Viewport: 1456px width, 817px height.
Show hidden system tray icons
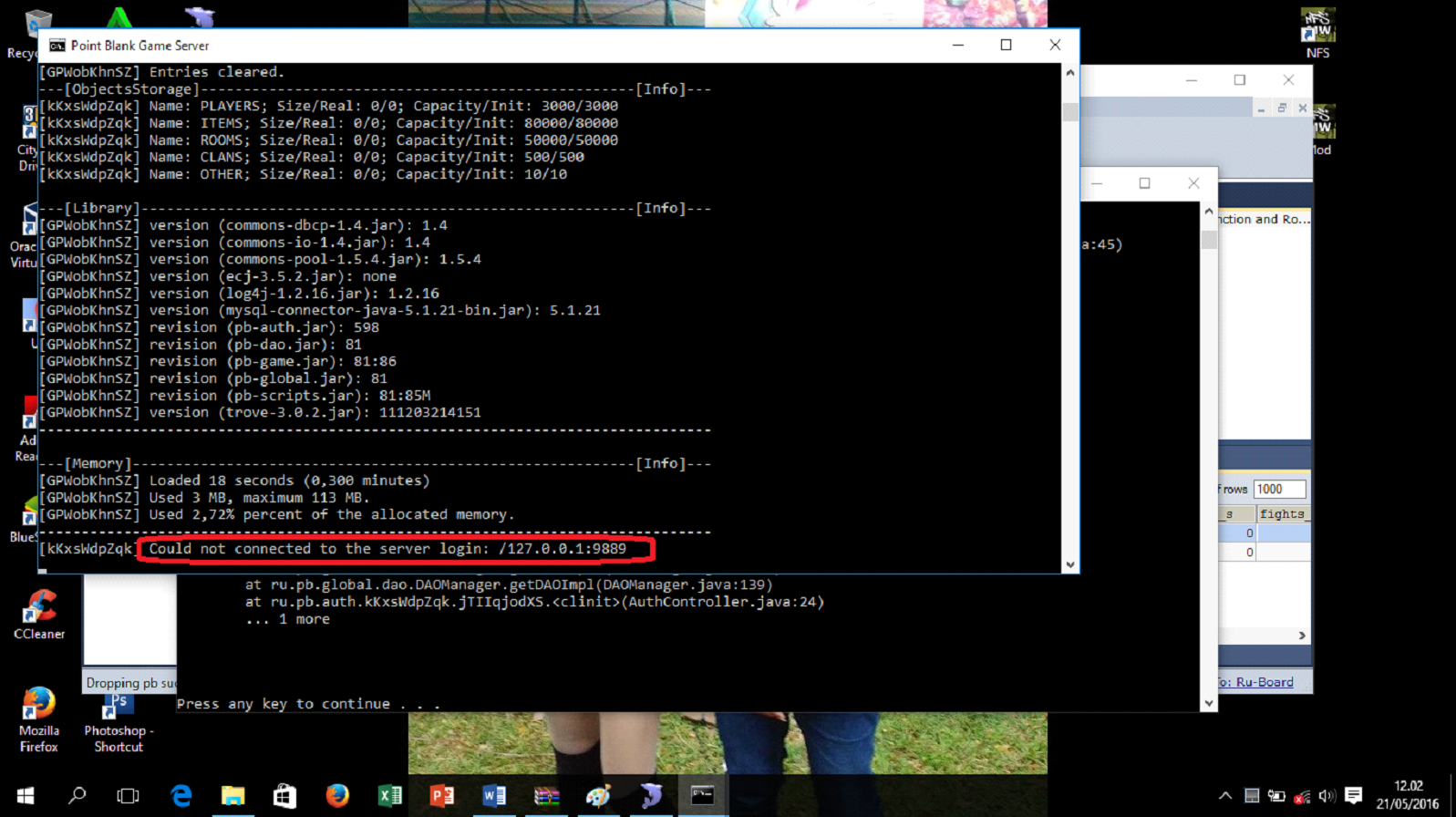(1224, 796)
